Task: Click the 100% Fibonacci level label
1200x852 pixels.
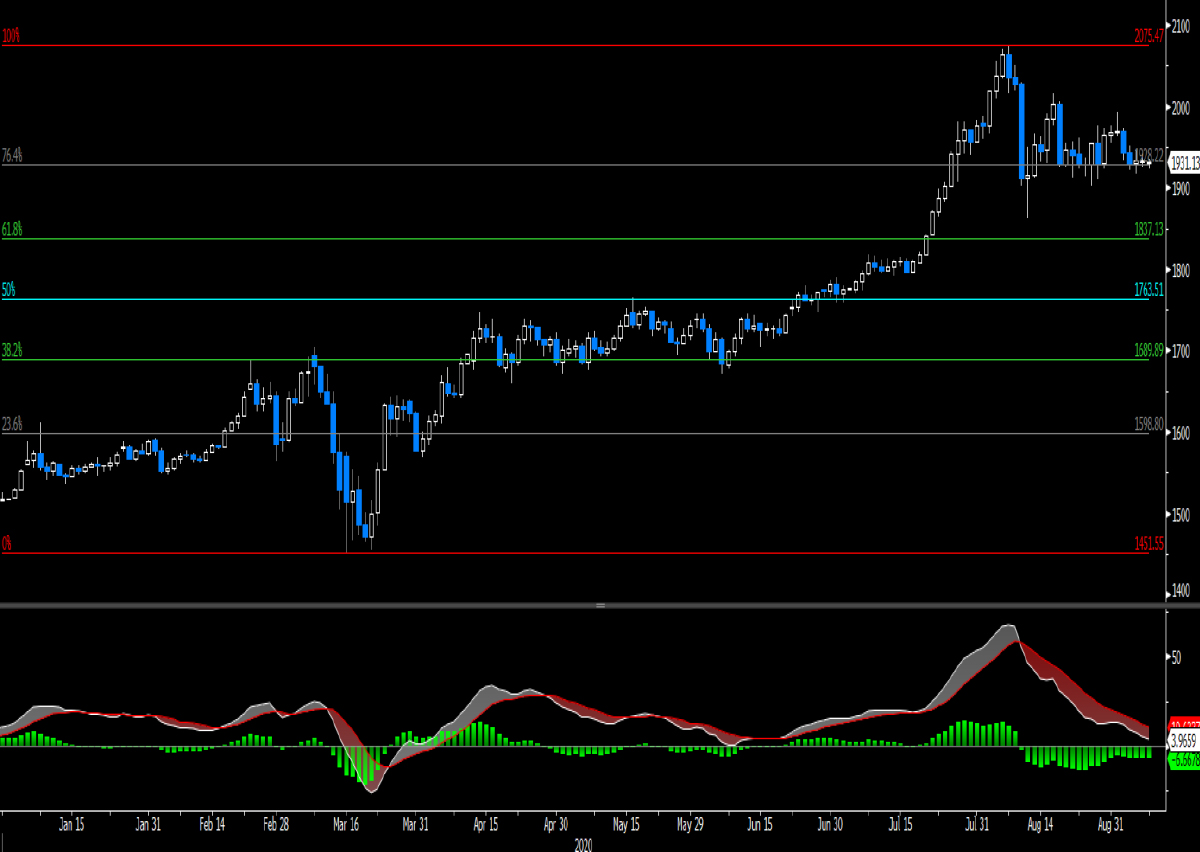Action: tap(11, 36)
